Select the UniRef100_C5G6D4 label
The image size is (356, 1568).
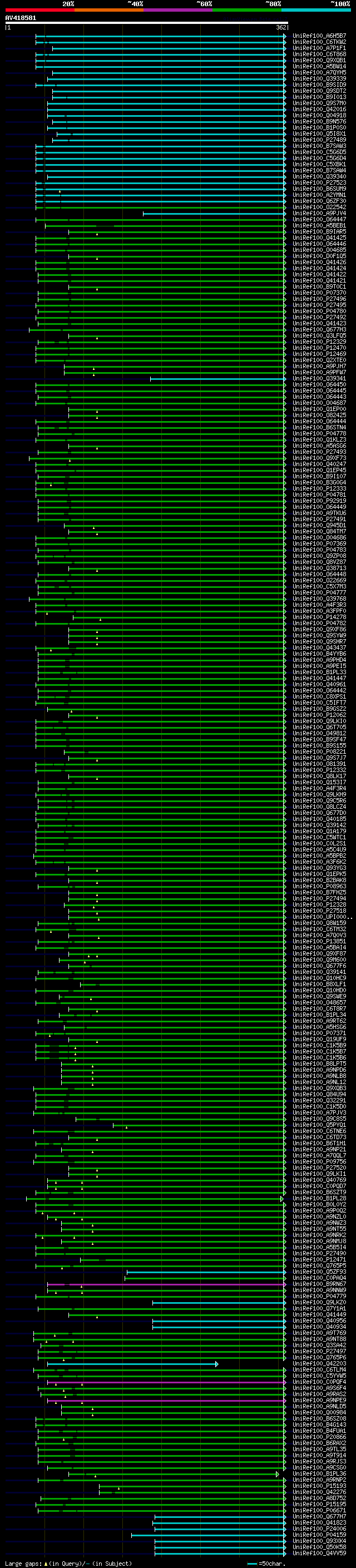point(319,159)
